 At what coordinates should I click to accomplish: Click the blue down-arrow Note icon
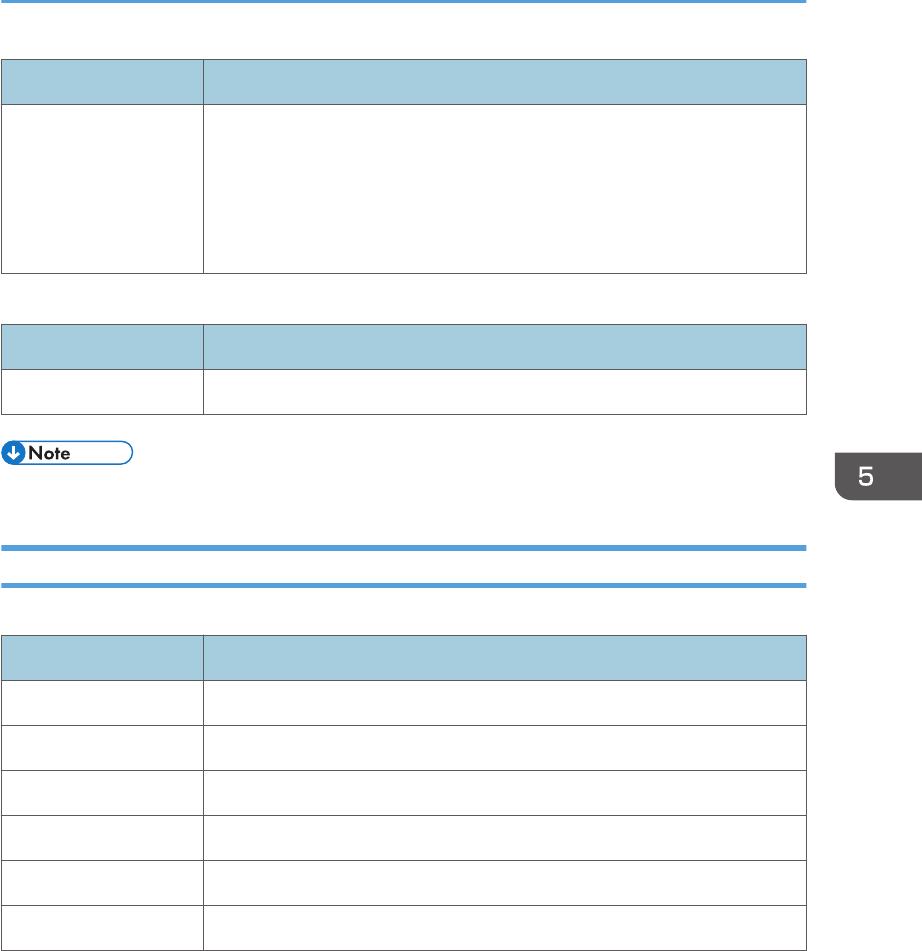click(x=13, y=453)
